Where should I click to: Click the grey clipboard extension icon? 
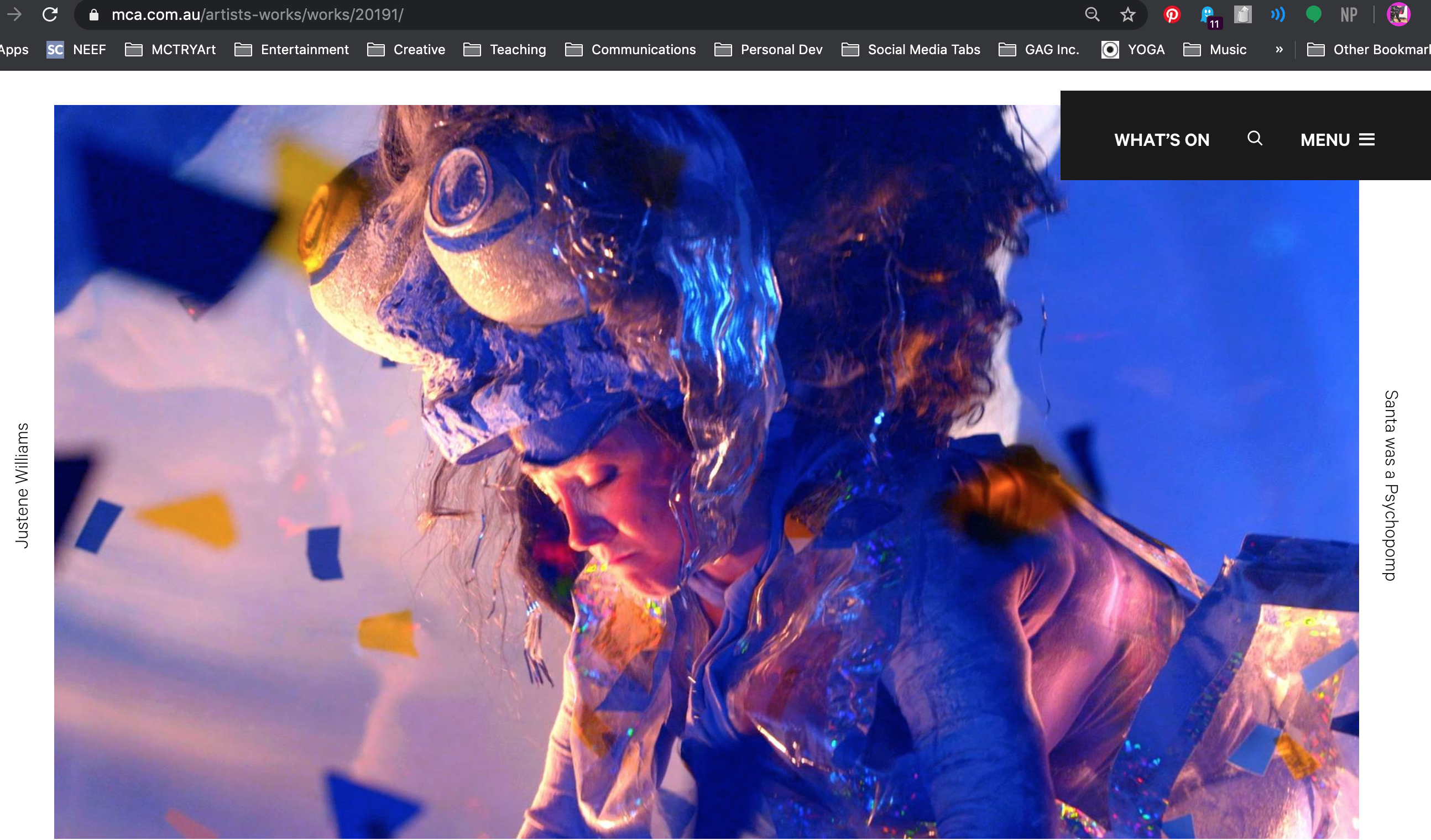pyautogui.click(x=1242, y=15)
